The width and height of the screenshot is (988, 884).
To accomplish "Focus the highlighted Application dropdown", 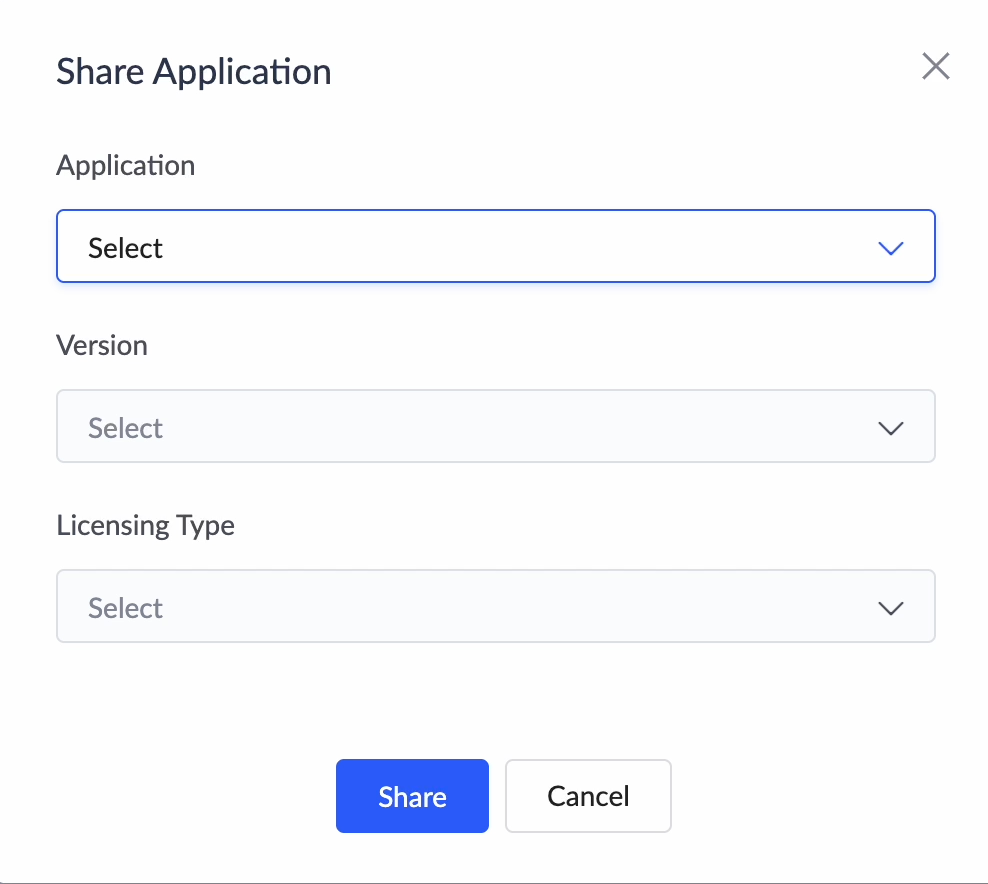I will [x=495, y=246].
